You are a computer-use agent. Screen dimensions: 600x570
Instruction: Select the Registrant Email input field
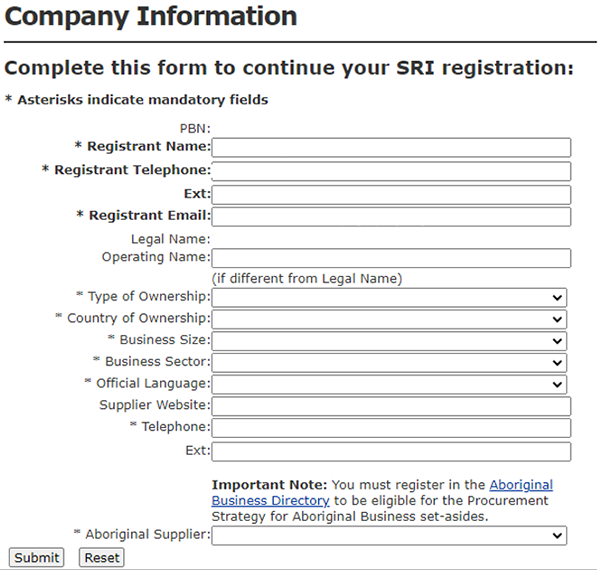point(391,216)
